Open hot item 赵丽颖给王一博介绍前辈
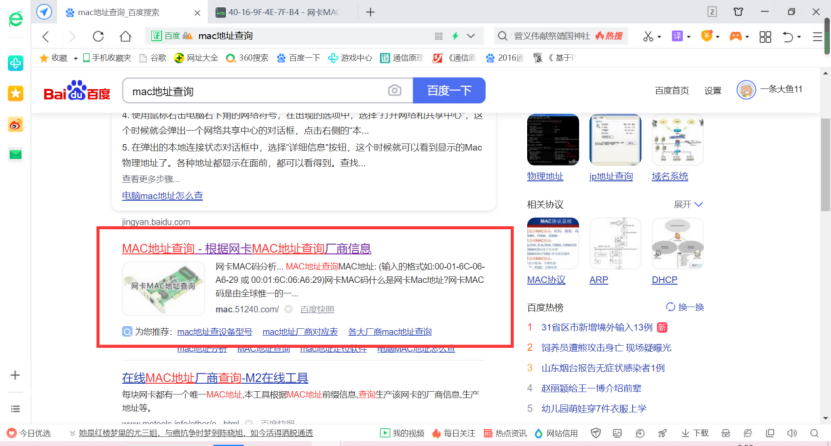Viewport: 831px width, 446px height. pos(591,388)
